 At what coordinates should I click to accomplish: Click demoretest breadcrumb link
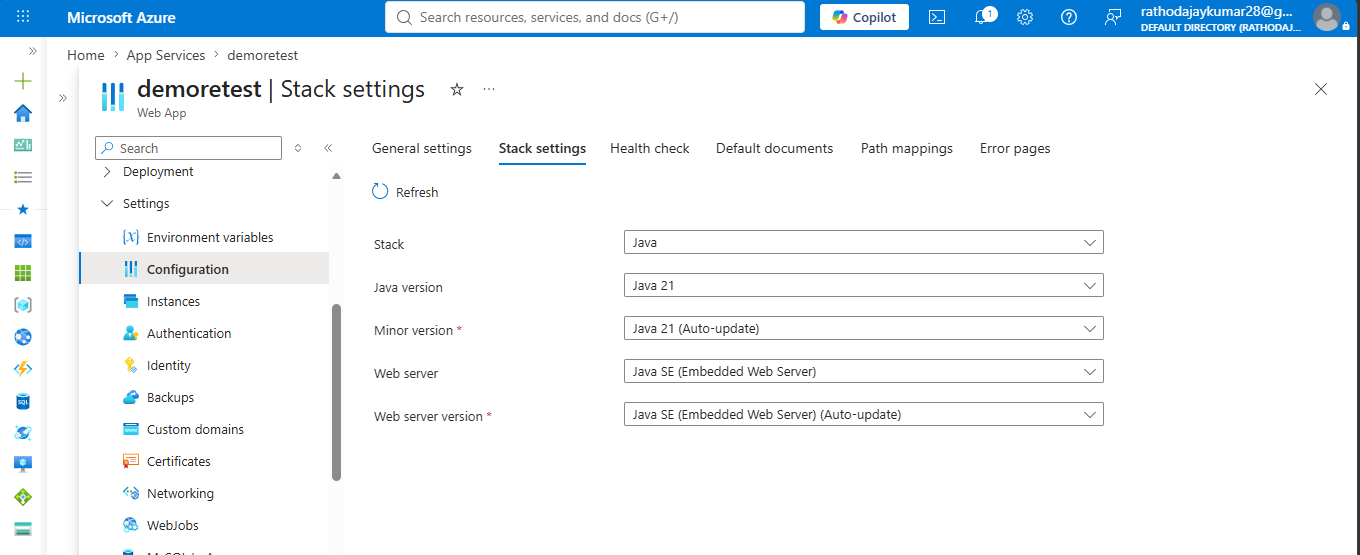coord(262,55)
